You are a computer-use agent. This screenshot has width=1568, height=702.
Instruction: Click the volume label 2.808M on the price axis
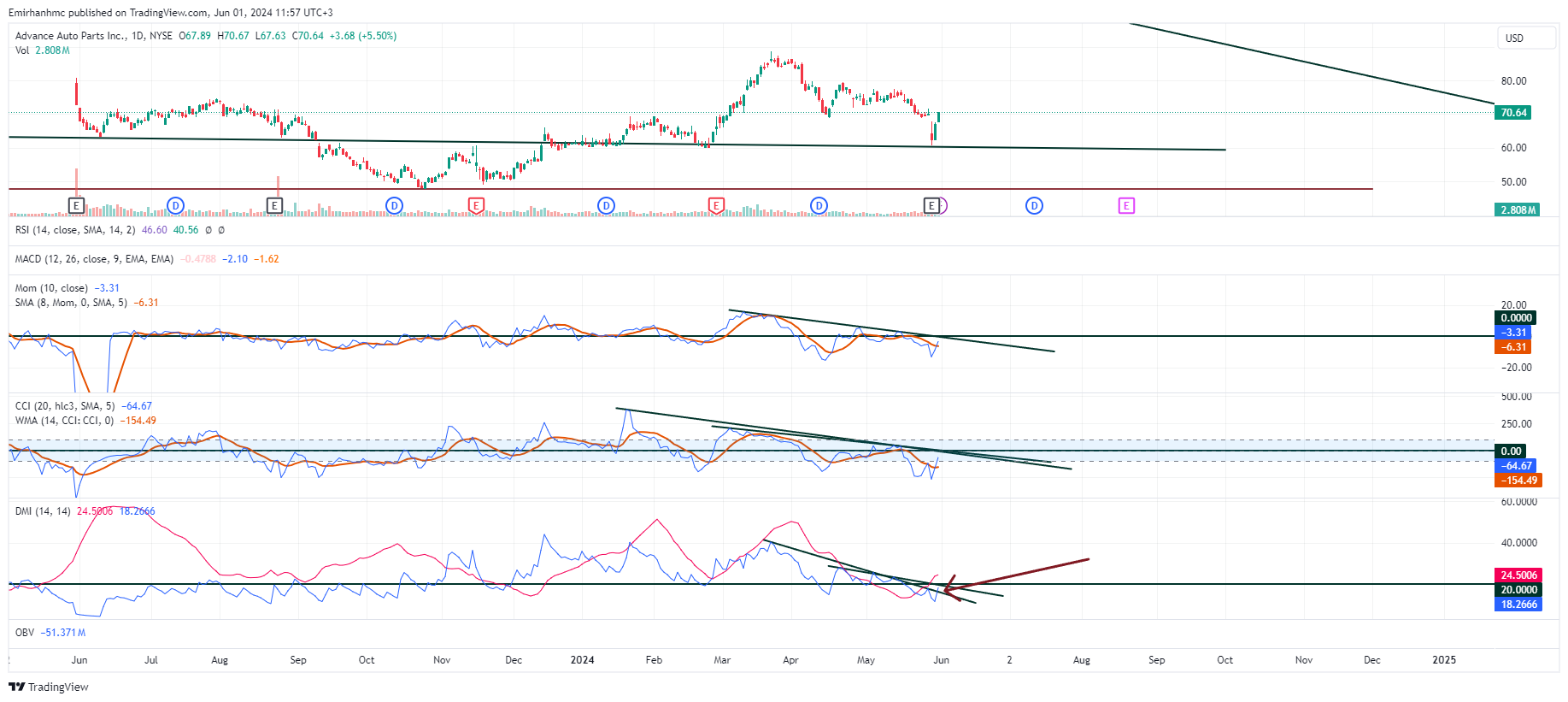click(x=1517, y=209)
